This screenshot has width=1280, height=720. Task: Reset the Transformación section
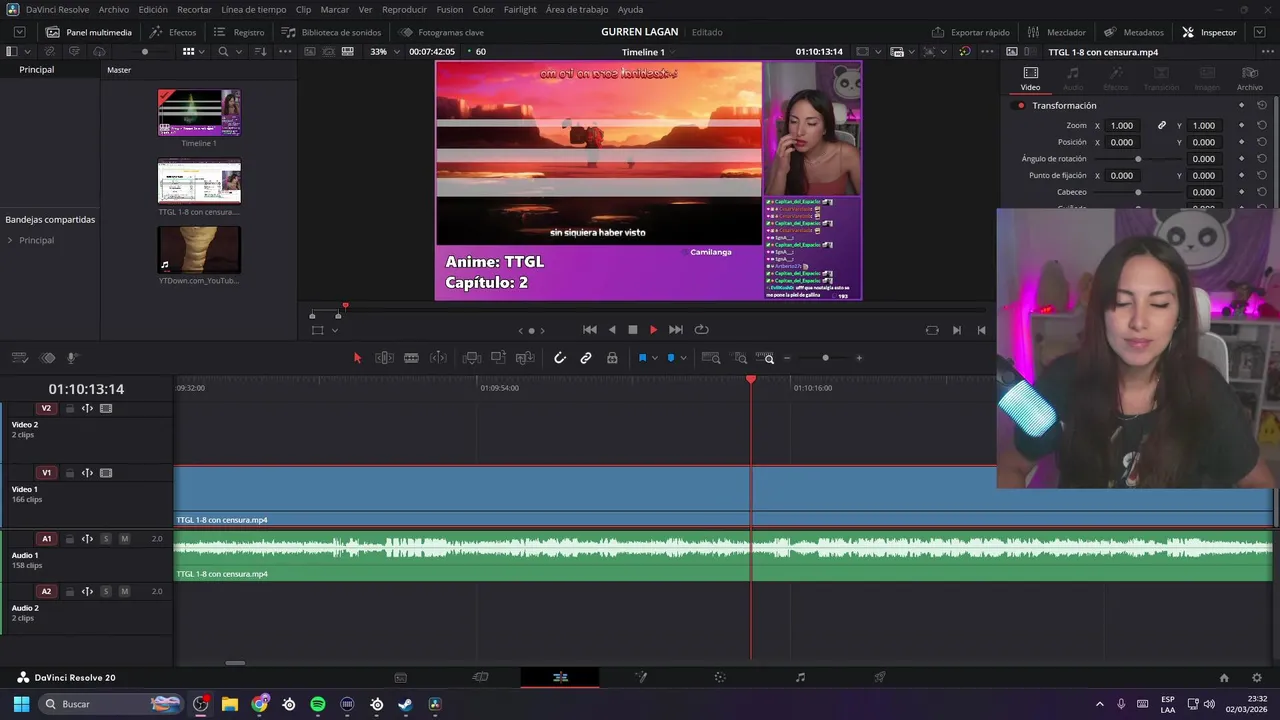pos(1262,105)
